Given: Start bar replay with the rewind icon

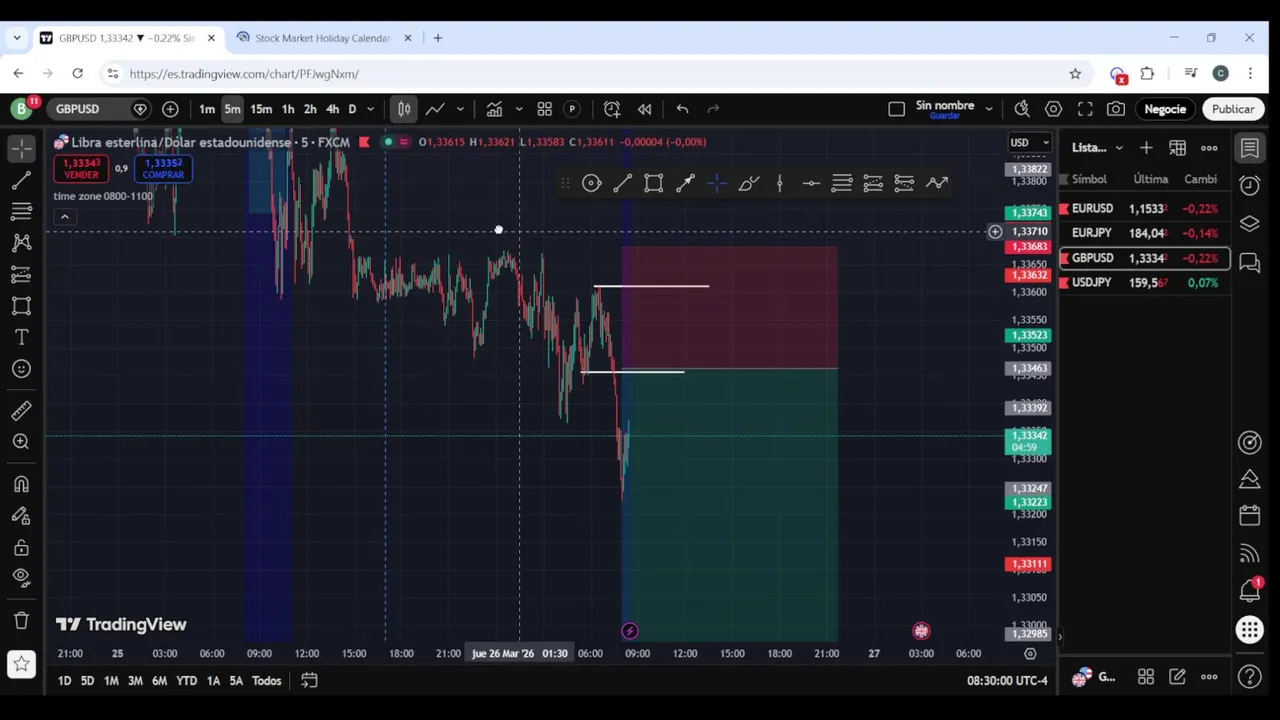Looking at the screenshot, I should [x=645, y=109].
